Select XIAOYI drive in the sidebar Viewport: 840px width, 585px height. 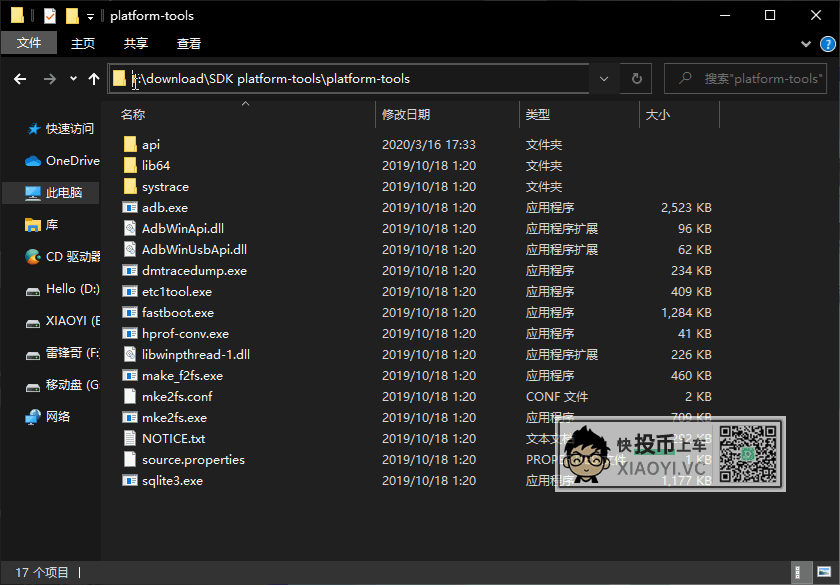62,321
